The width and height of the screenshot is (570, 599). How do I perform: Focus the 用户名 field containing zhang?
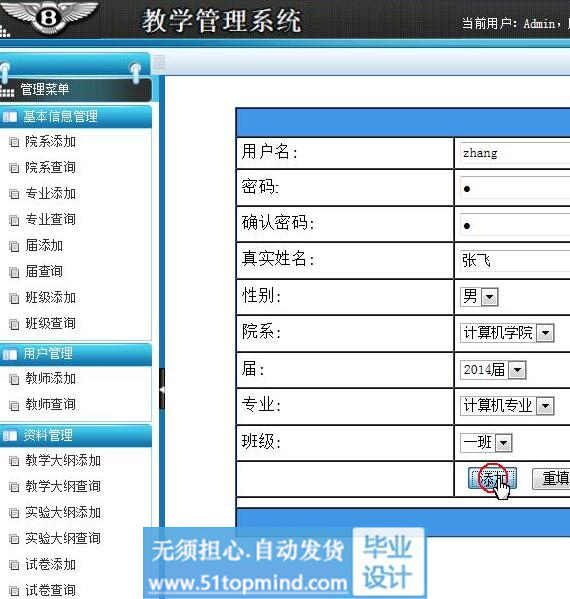(515, 153)
